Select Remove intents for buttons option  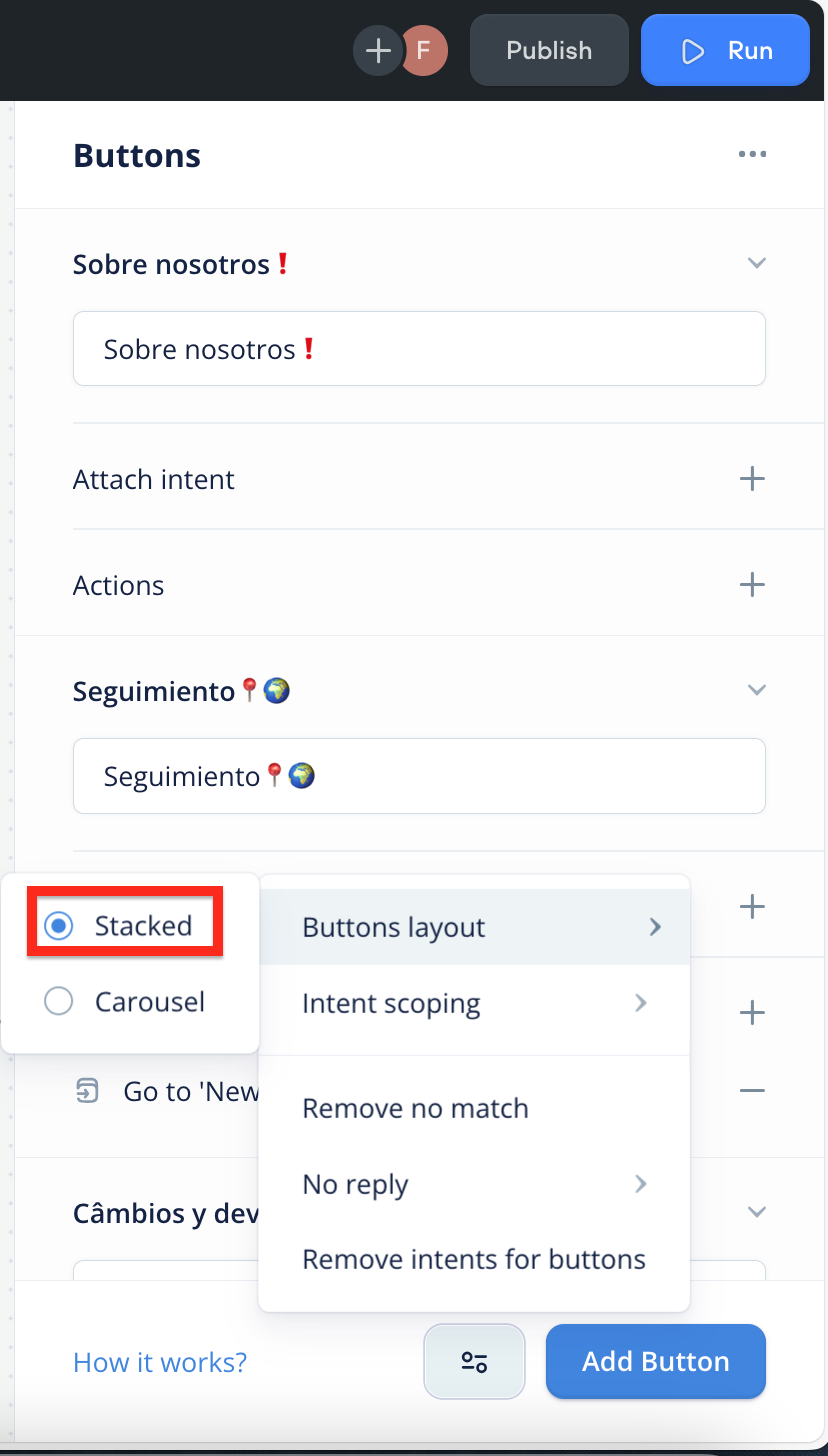(474, 1259)
